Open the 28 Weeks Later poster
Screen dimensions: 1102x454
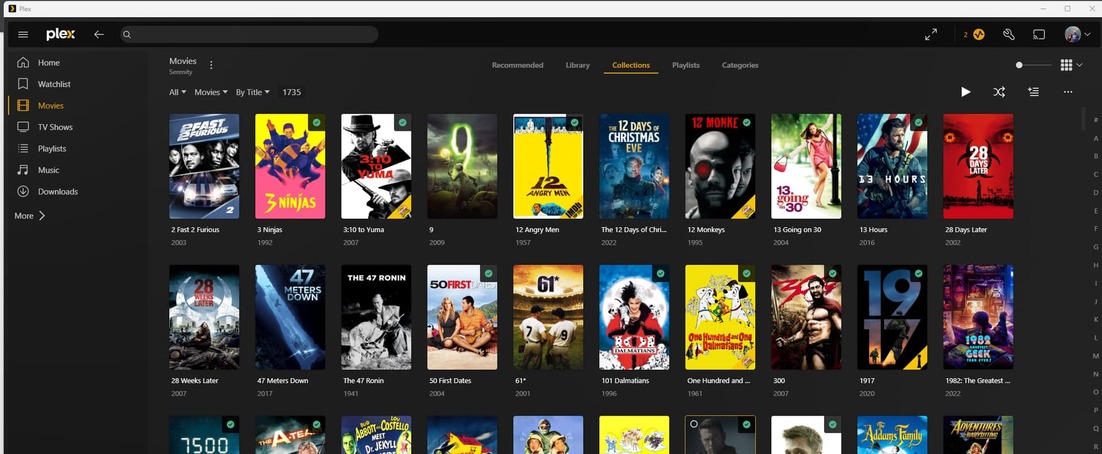(x=204, y=317)
